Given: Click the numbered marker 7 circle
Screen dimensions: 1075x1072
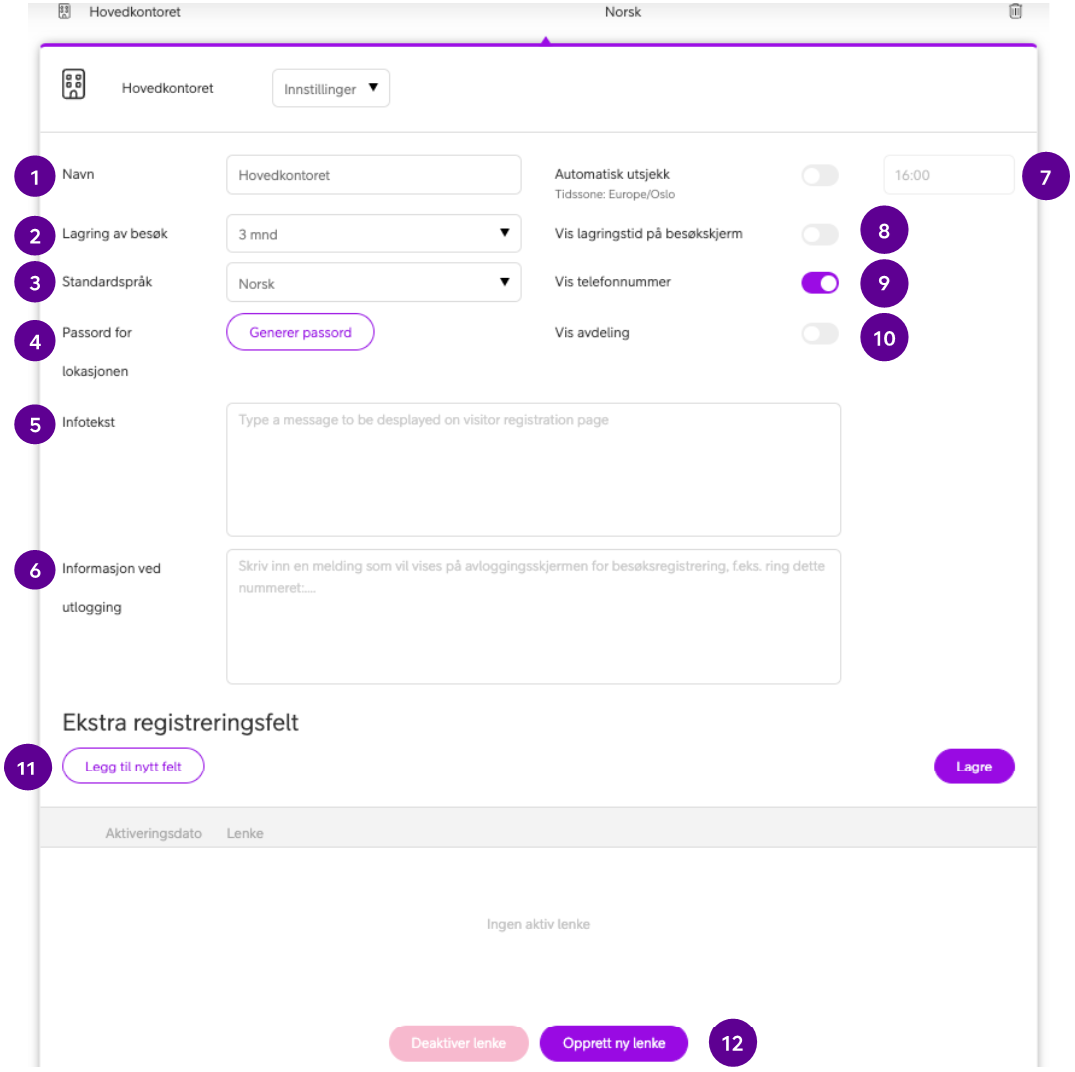Looking at the screenshot, I should pos(1045,176).
